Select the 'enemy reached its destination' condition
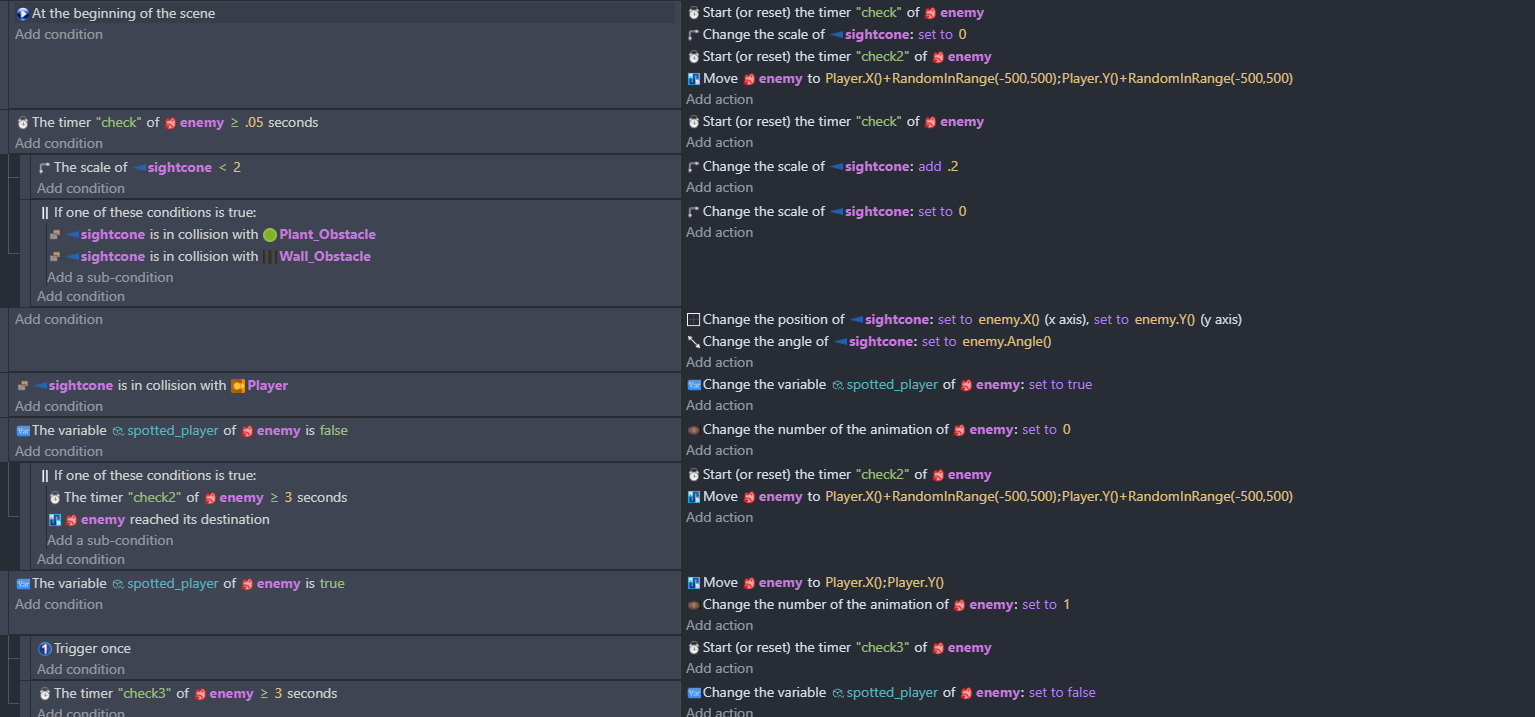The image size is (1535, 717). click(x=174, y=520)
